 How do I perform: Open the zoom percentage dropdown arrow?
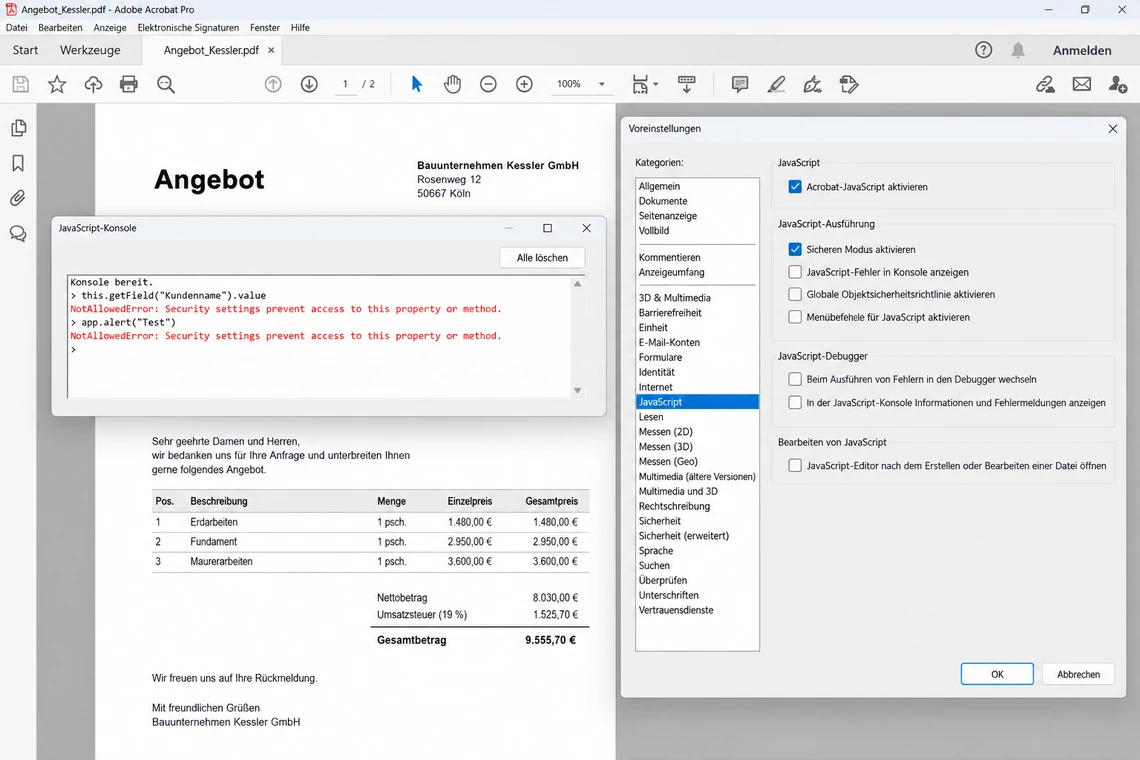click(x=602, y=84)
